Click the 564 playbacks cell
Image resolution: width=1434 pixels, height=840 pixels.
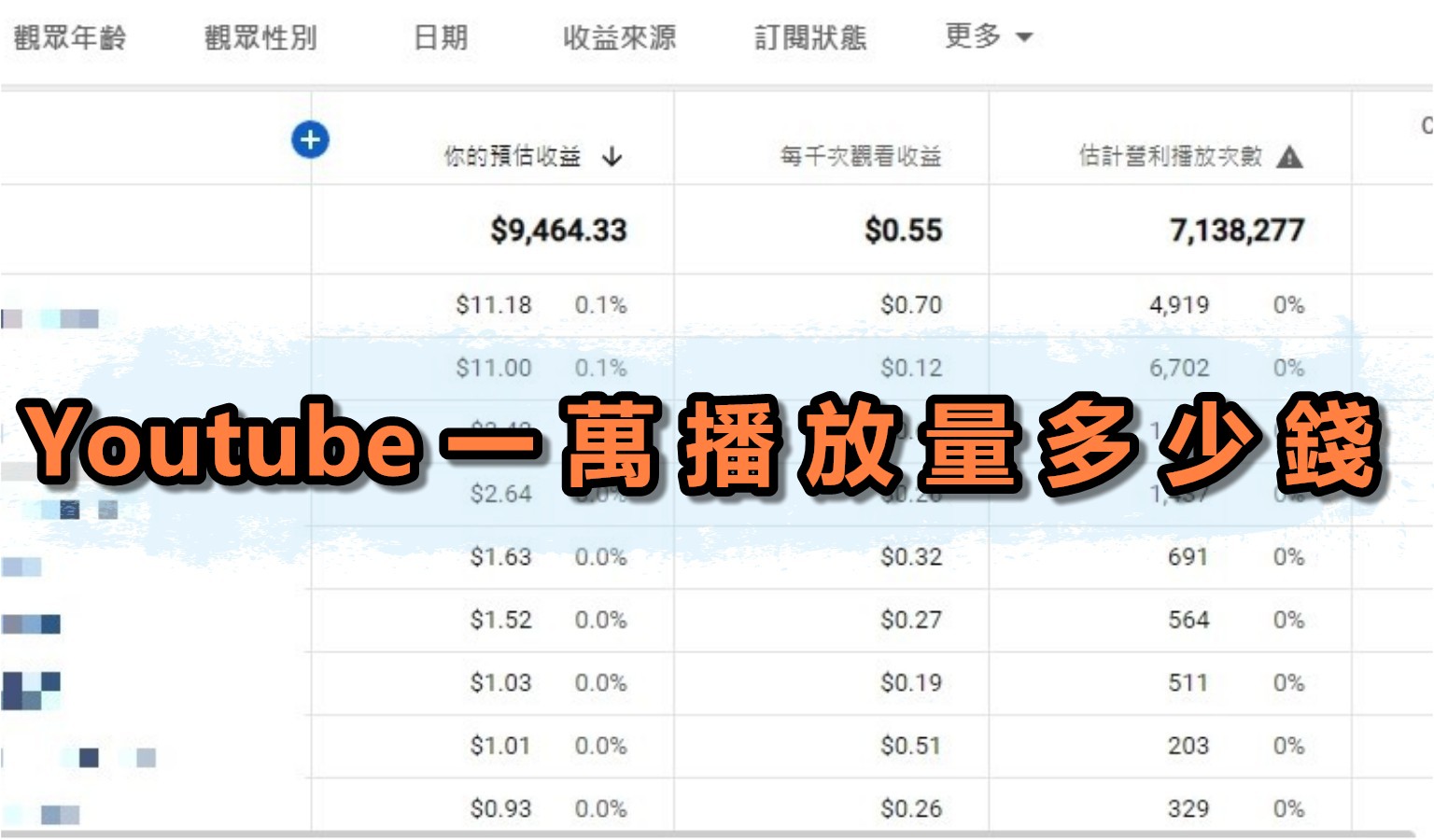1188,620
